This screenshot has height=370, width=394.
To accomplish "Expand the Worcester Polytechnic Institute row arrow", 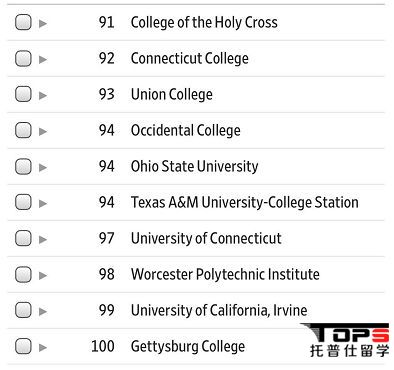I will click(x=43, y=275).
